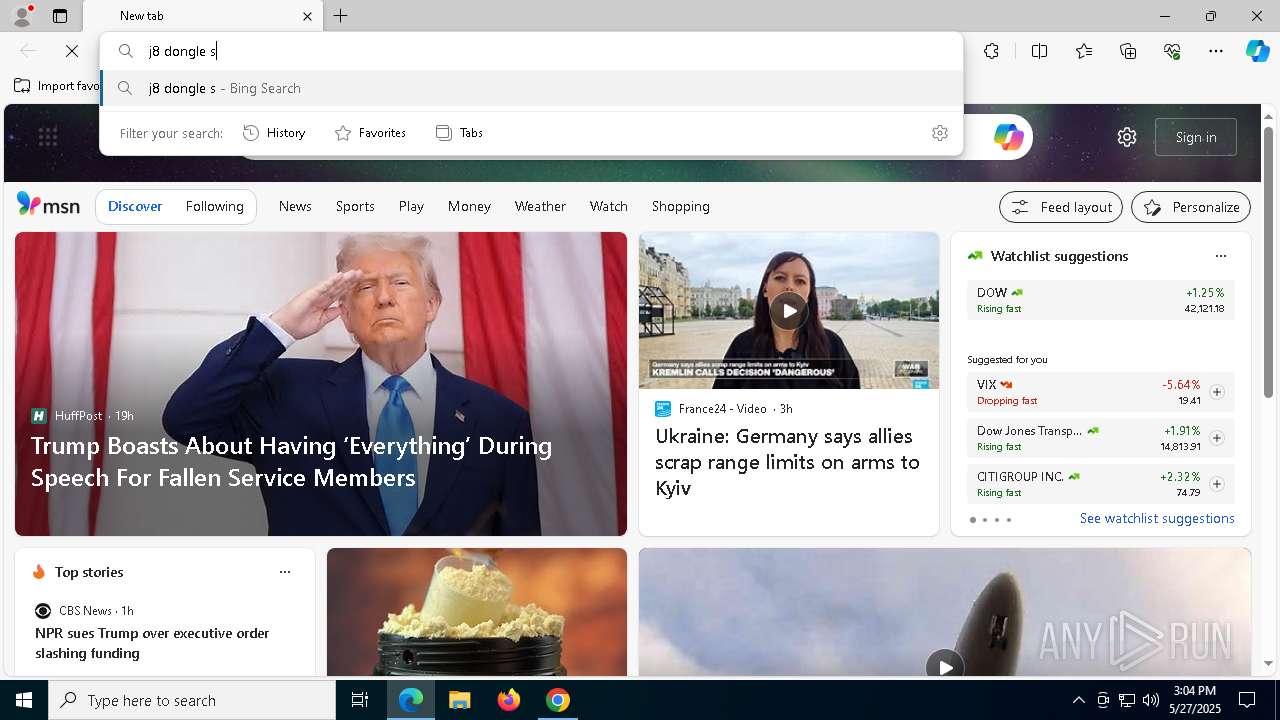1280x720 pixels.
Task: Select 'j8 dongle s' Bing Search suggestion
Action: coord(531,88)
